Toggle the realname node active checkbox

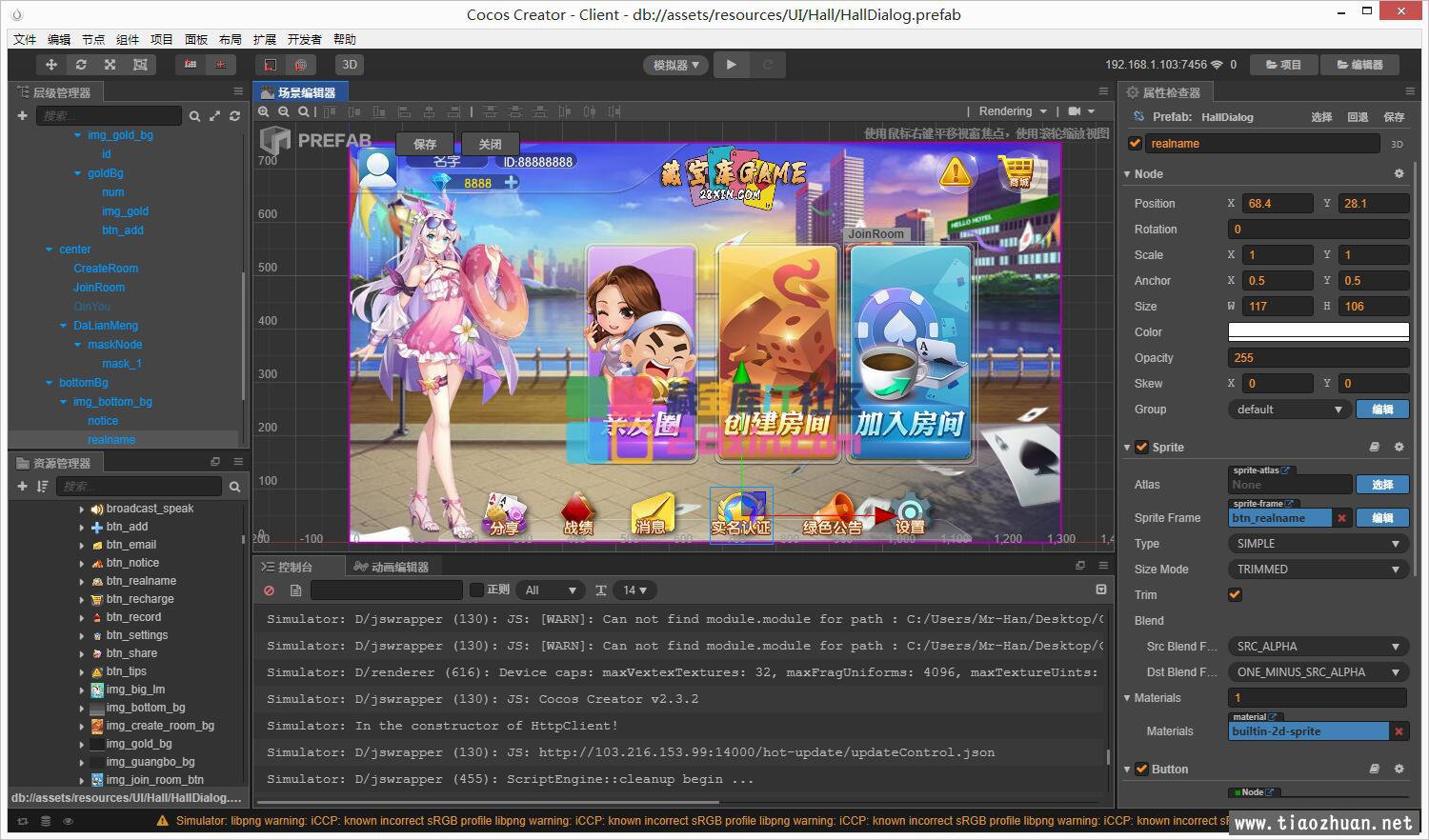[x=1135, y=144]
